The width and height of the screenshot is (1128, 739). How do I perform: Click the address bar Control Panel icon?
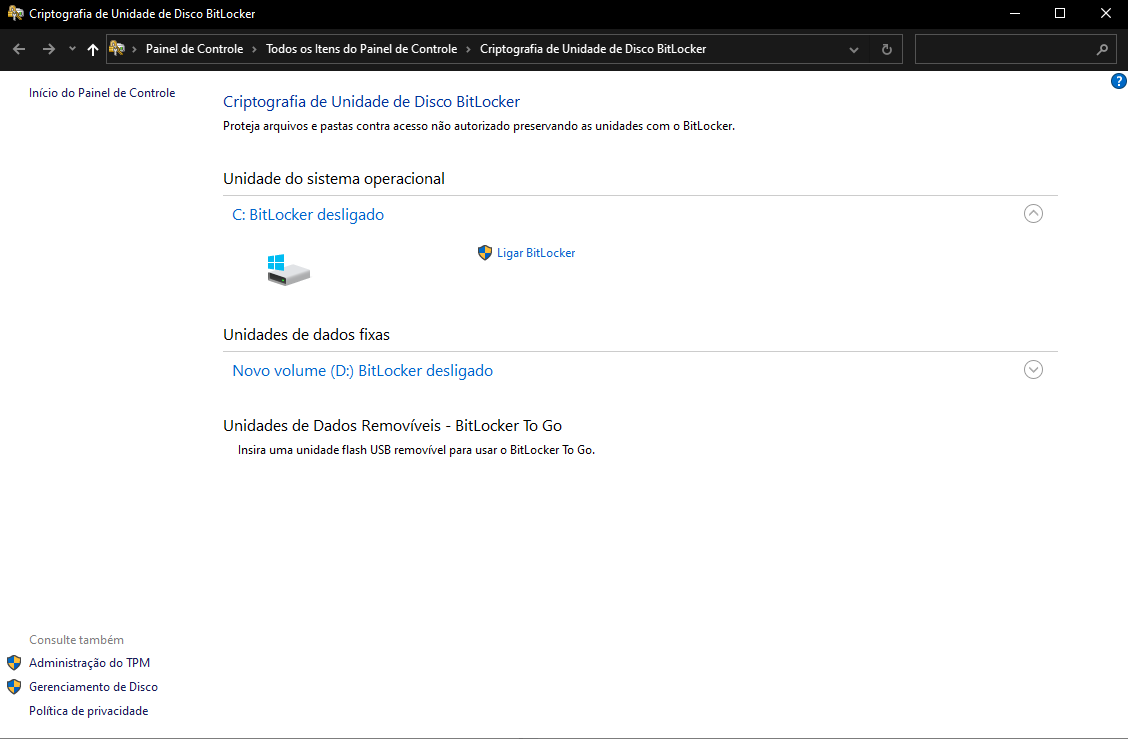click(x=117, y=49)
